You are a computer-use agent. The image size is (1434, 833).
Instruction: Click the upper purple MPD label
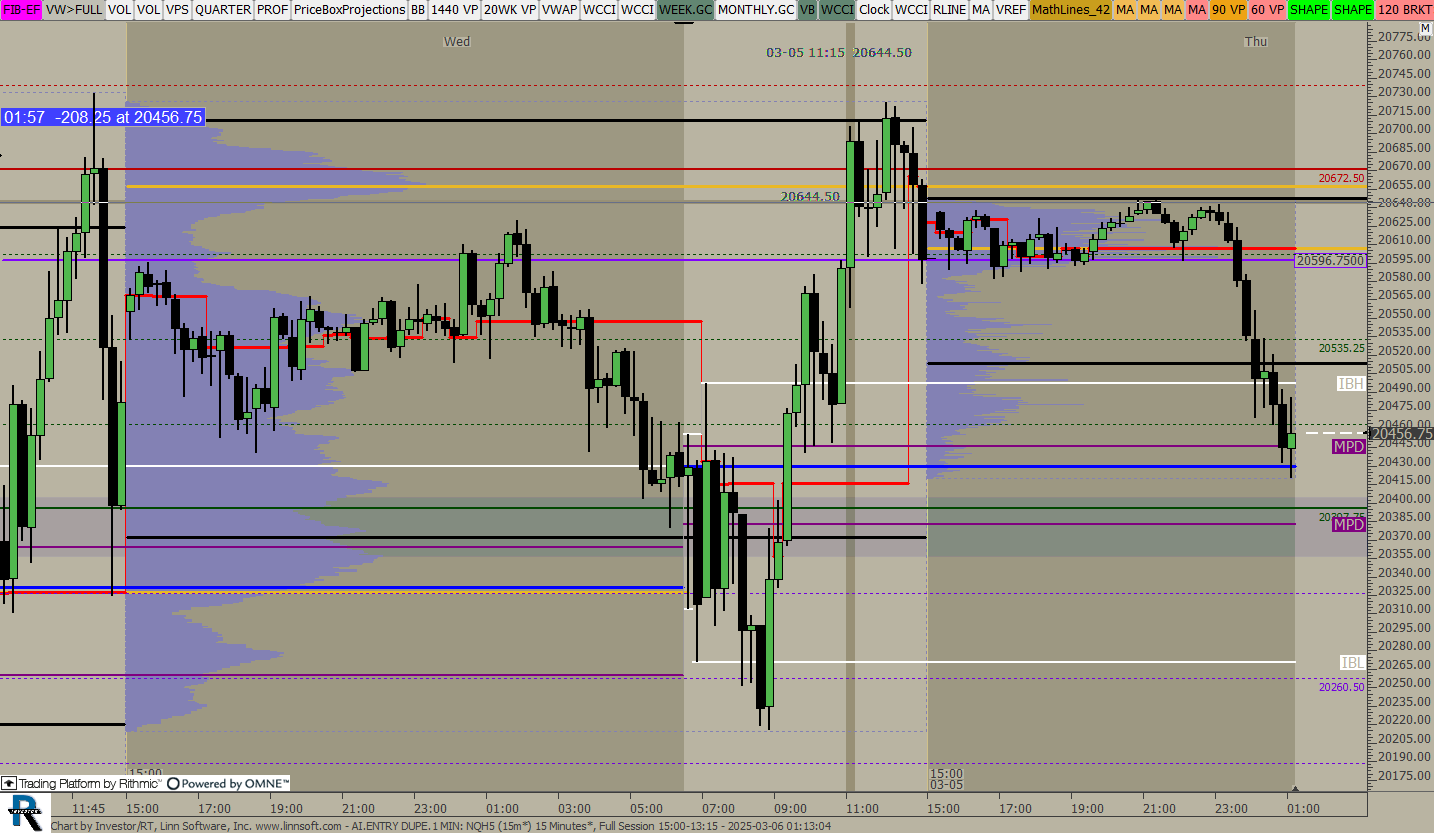tap(1349, 447)
